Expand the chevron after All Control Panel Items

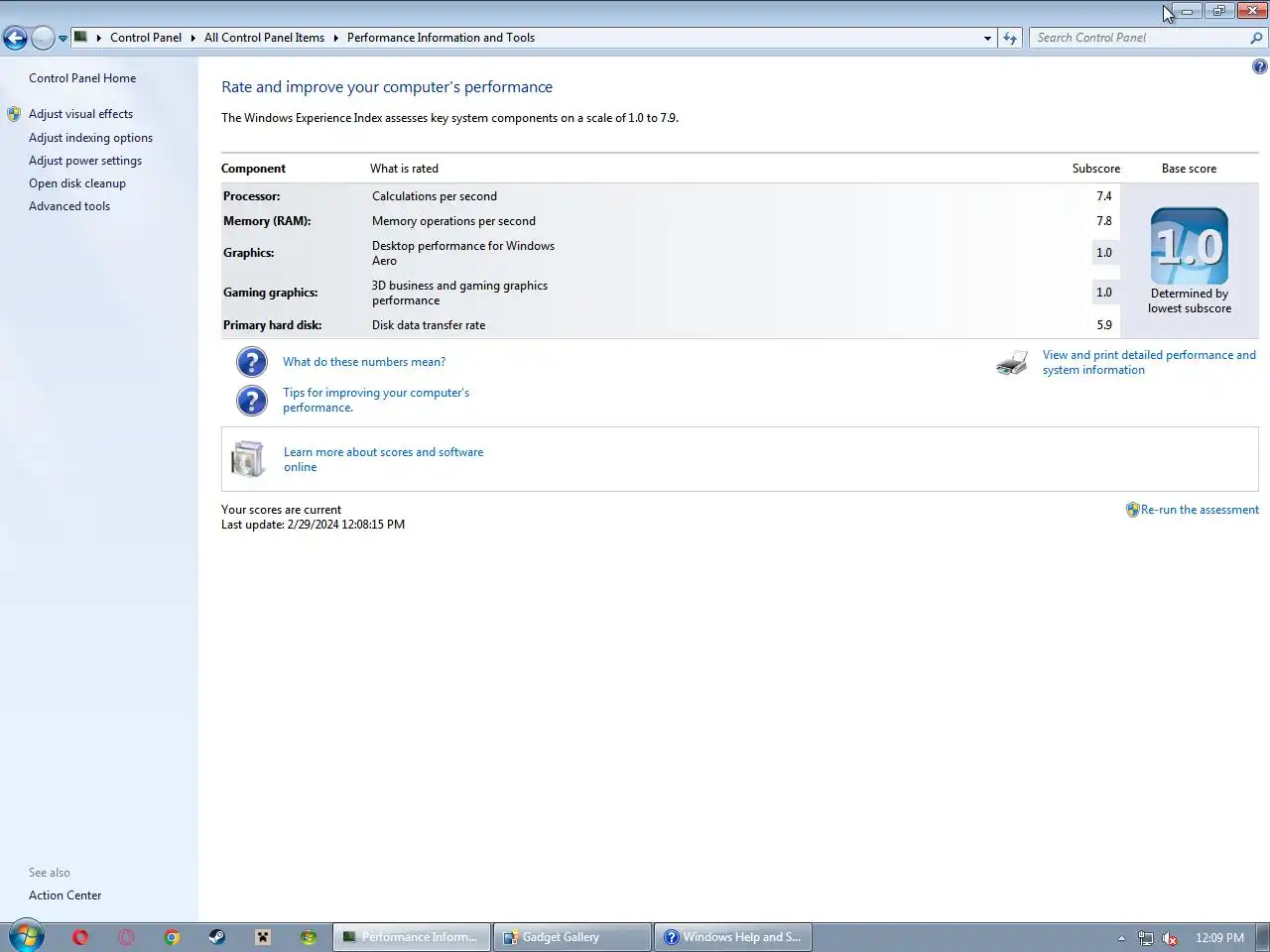coord(335,38)
